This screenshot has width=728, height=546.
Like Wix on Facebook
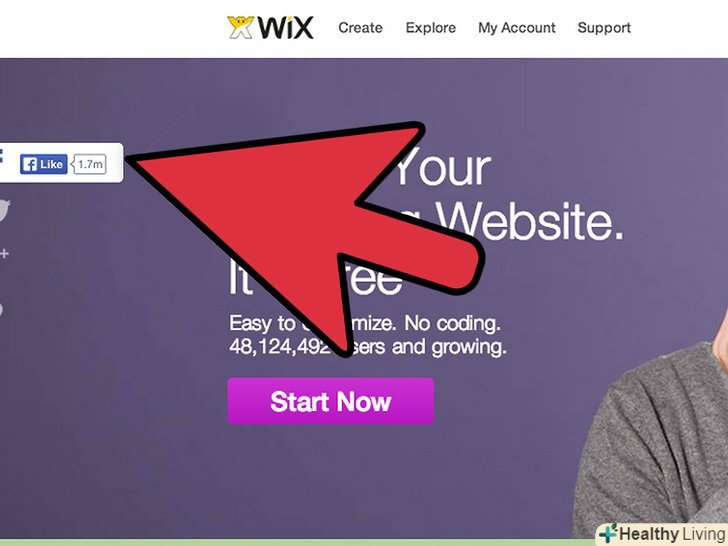44,164
